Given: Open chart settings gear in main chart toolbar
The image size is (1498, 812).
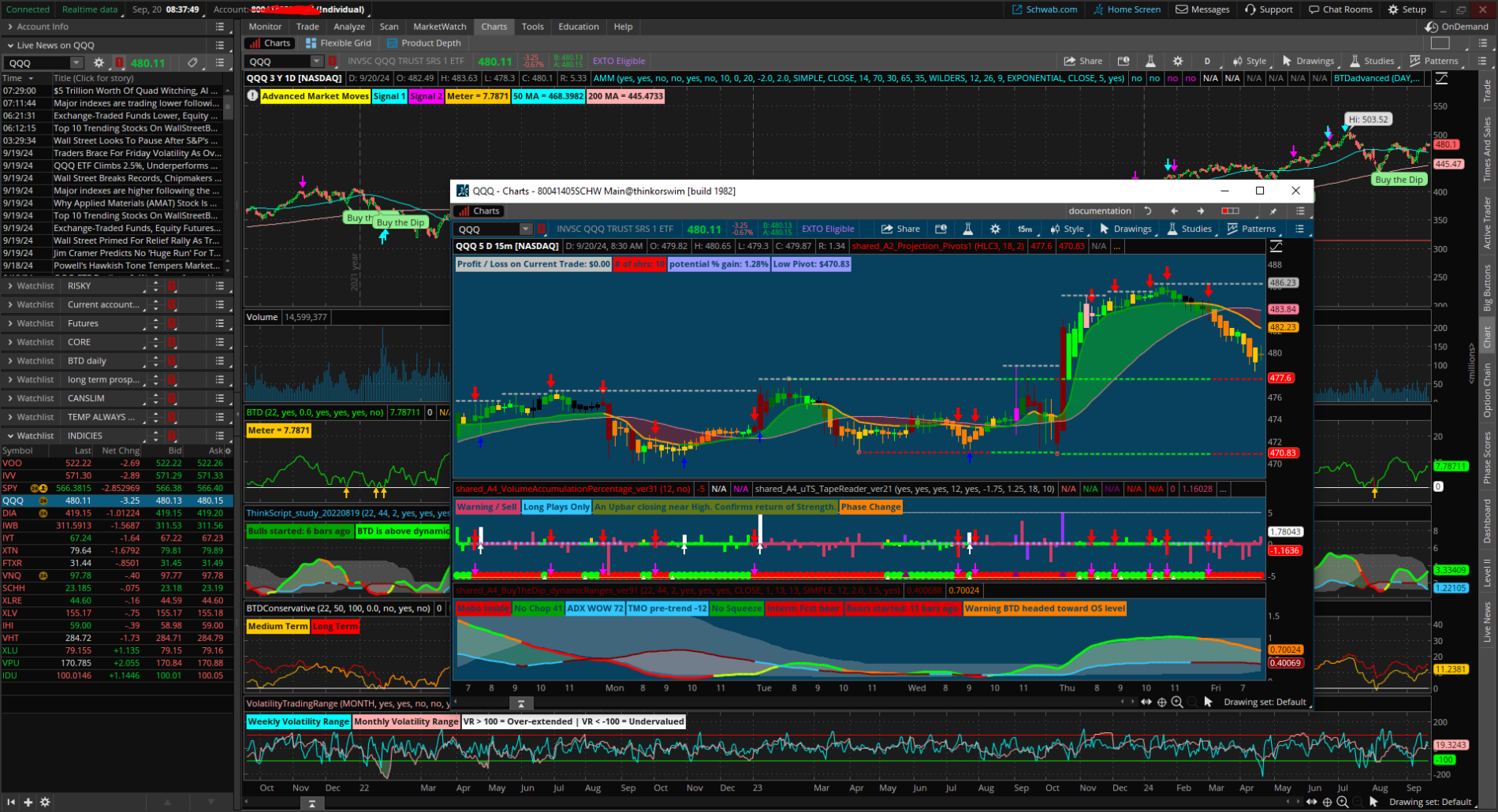Looking at the screenshot, I should coord(1178,61).
